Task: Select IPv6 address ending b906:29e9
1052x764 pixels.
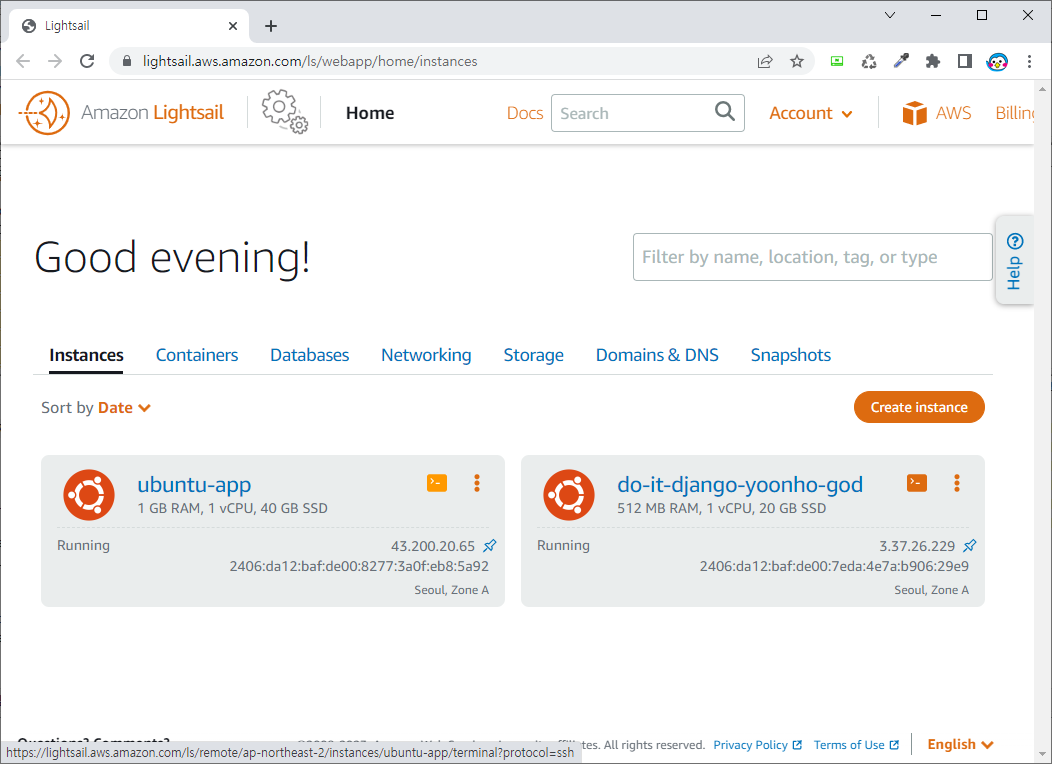Action: tap(834, 566)
